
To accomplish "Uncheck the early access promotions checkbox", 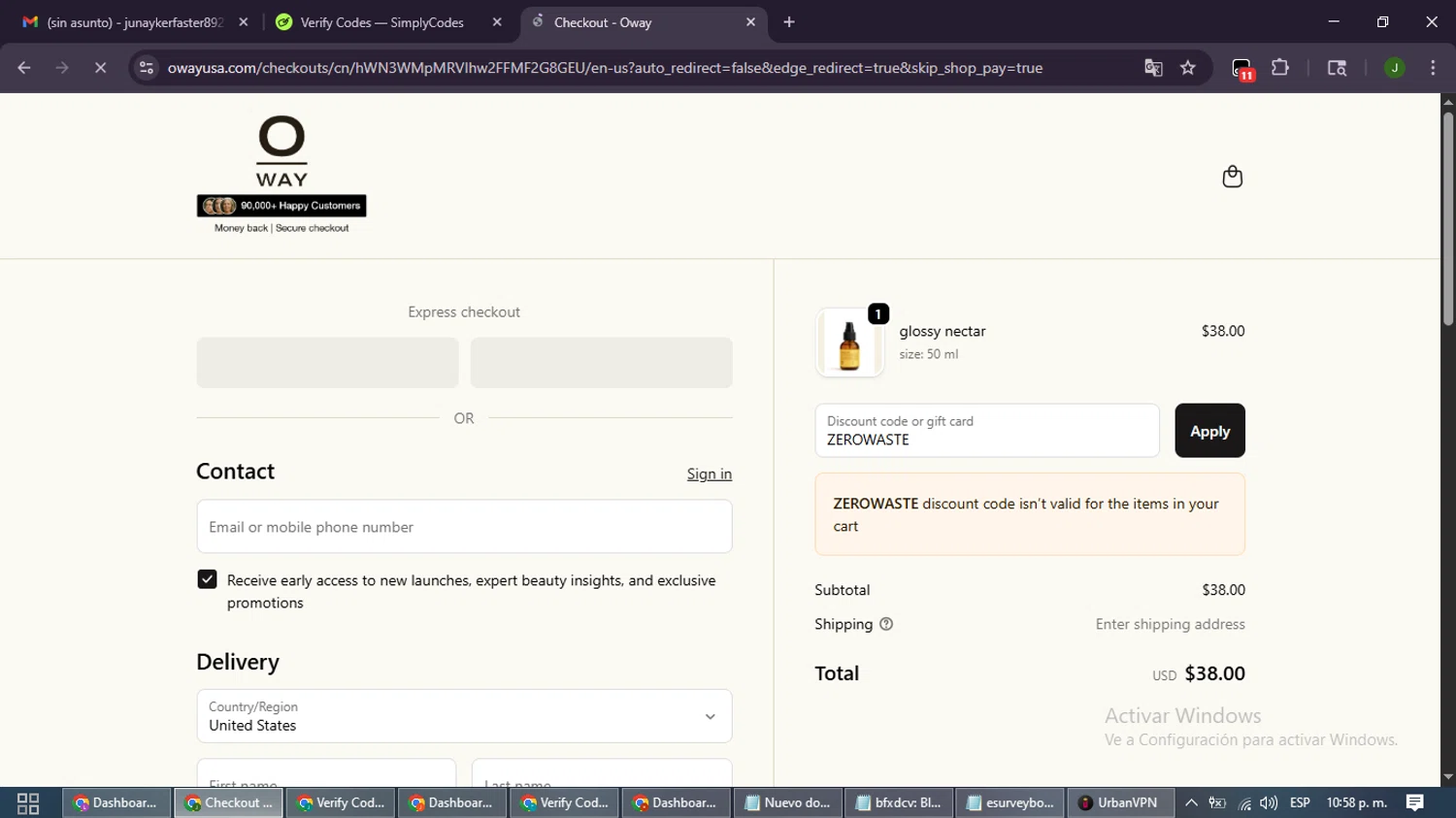I will (207, 579).
